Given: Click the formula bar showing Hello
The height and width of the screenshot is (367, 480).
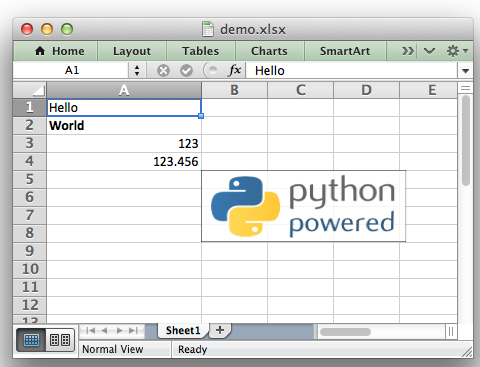Looking at the screenshot, I should pos(352,71).
